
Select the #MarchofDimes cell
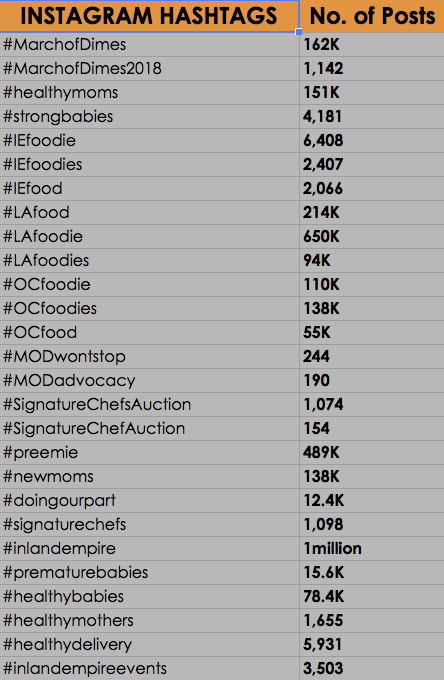pyautogui.click(x=149, y=44)
